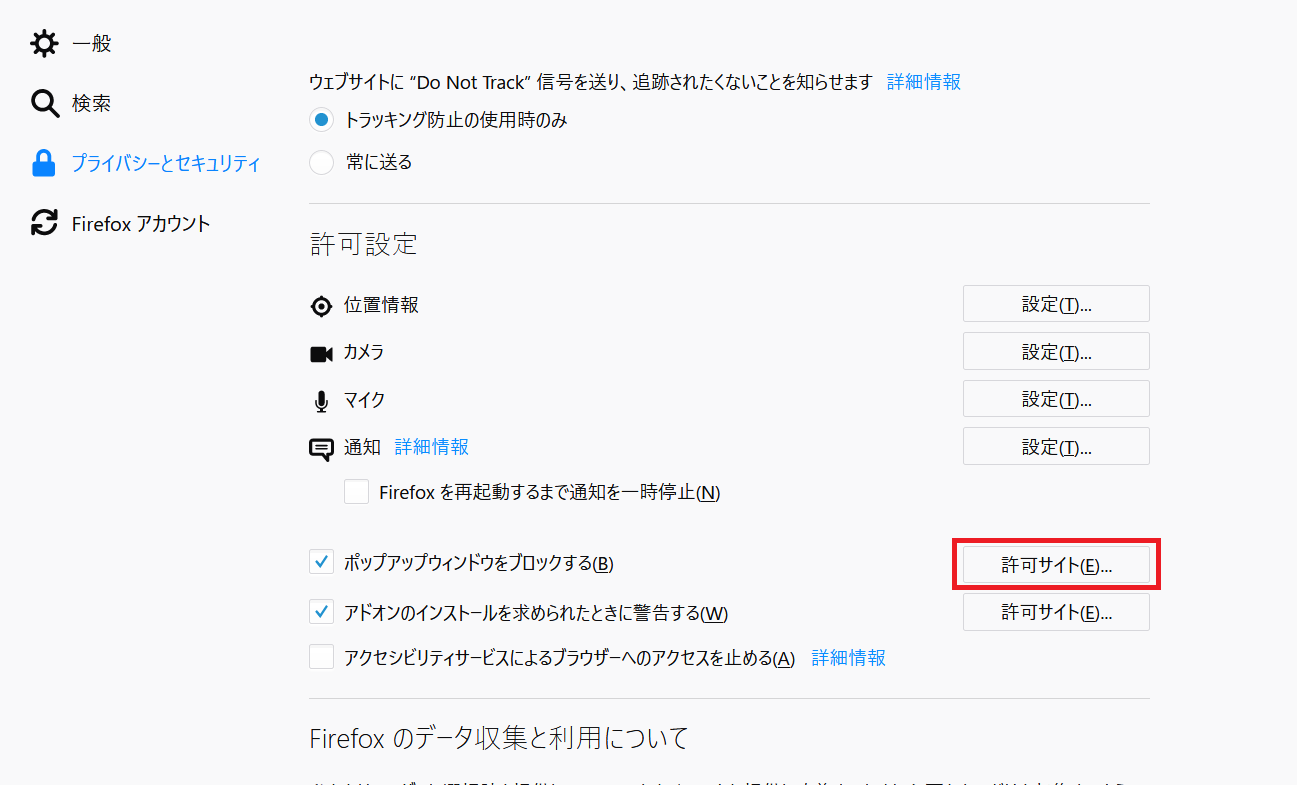Click the location (位置情報) target icon
The width and height of the screenshot is (1297, 785).
pos(321,306)
